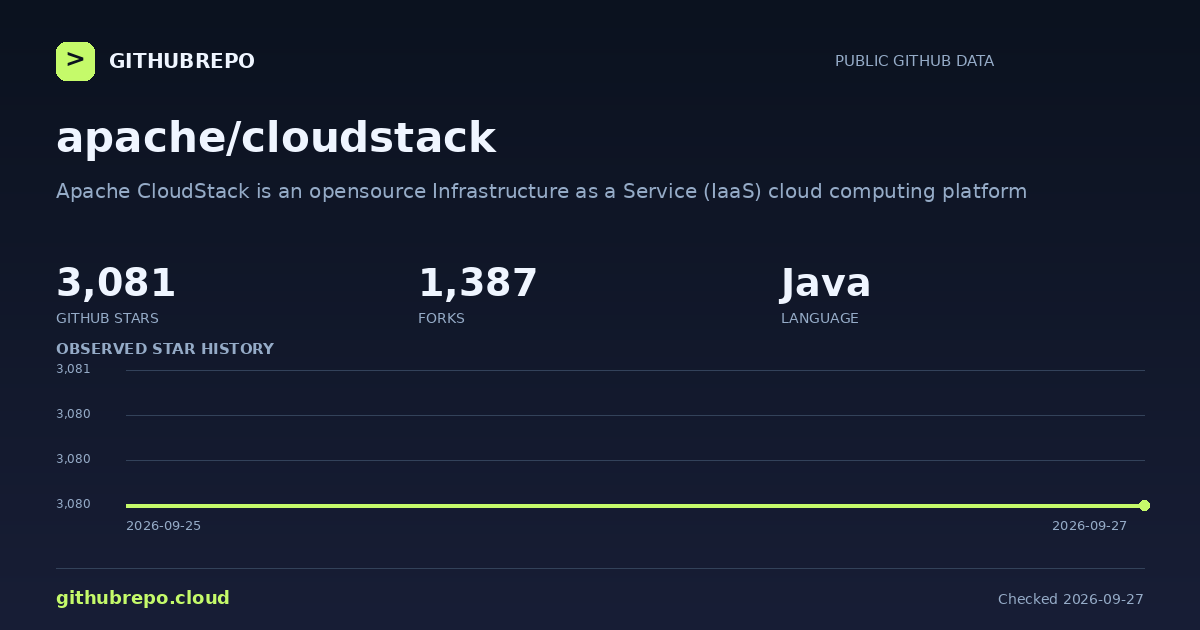The image size is (1200, 630).
Task: Click the green star history line
Action: (x=635, y=505)
